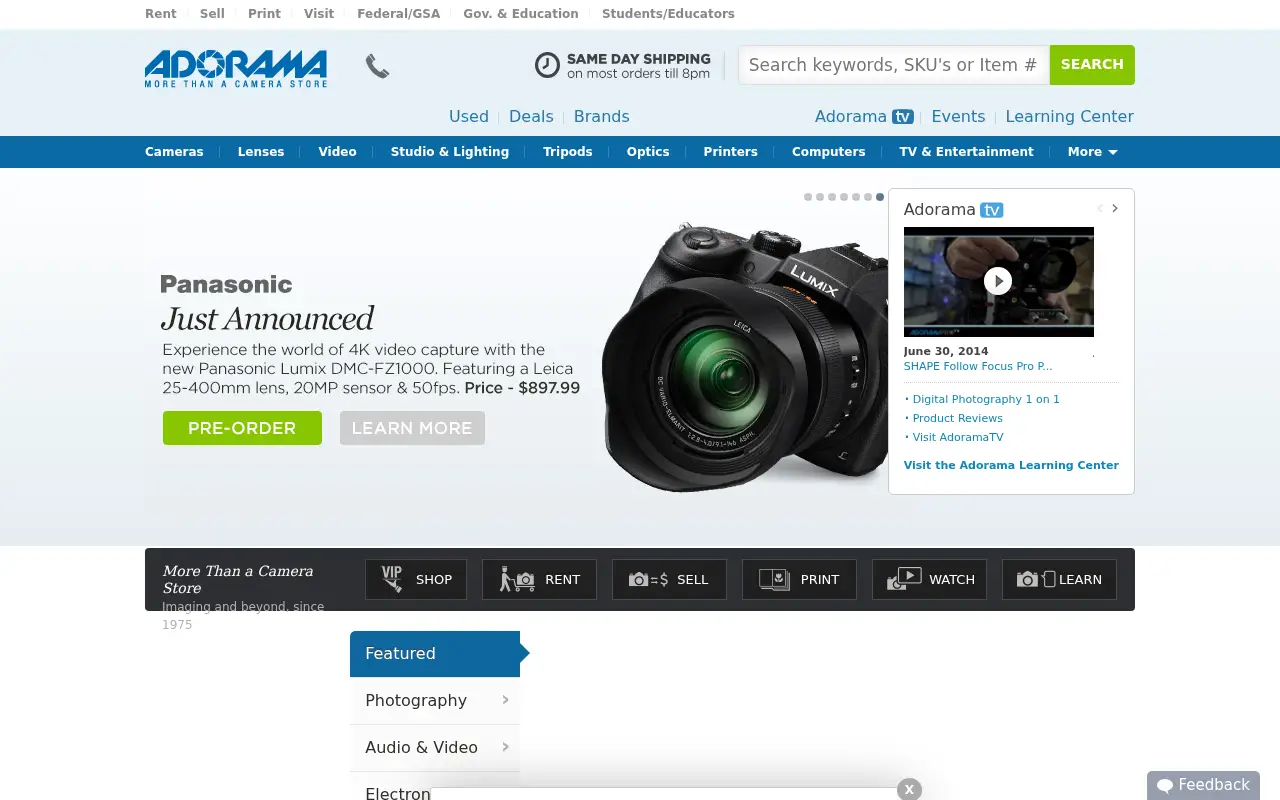Open the Federal/GSA link
1280x800 pixels.
398,14
